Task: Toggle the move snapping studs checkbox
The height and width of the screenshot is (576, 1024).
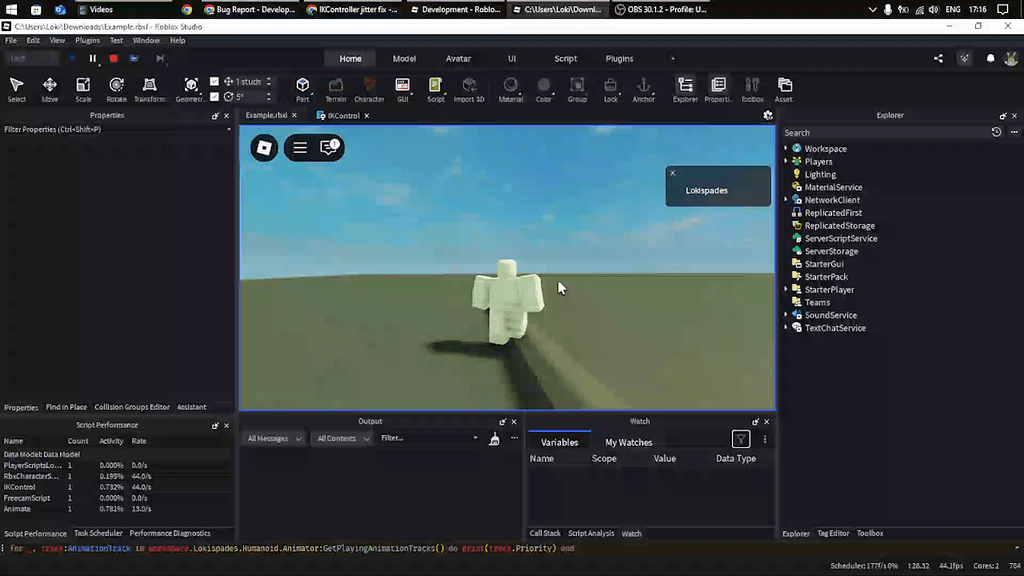Action: 214,82
